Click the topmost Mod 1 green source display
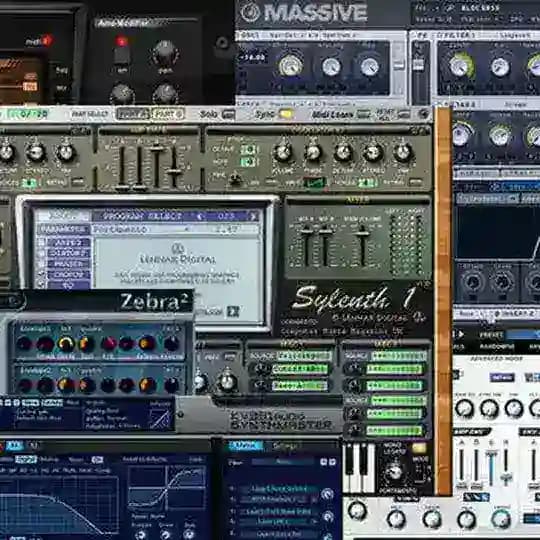 [304, 356]
